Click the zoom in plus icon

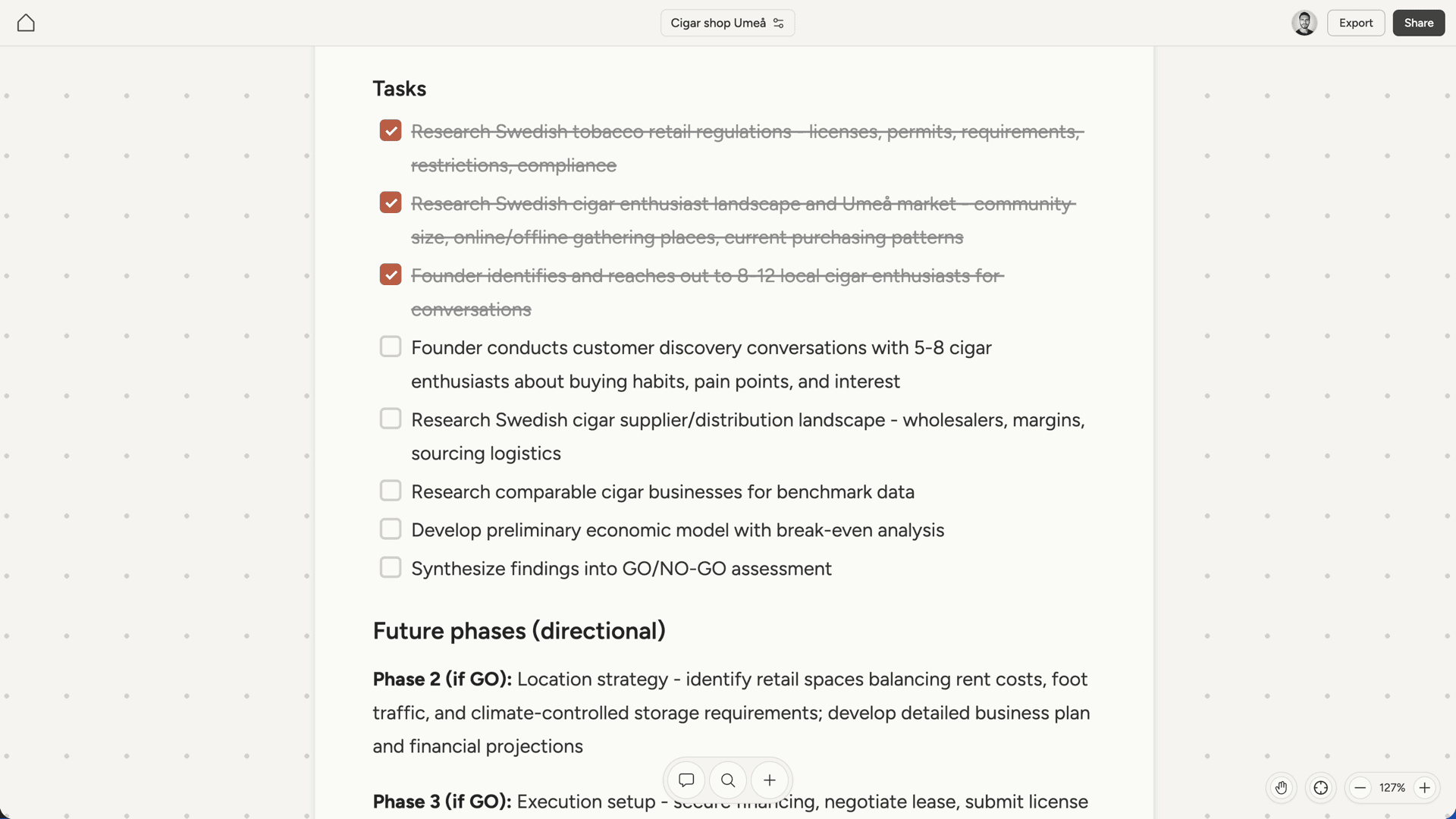(x=1426, y=788)
